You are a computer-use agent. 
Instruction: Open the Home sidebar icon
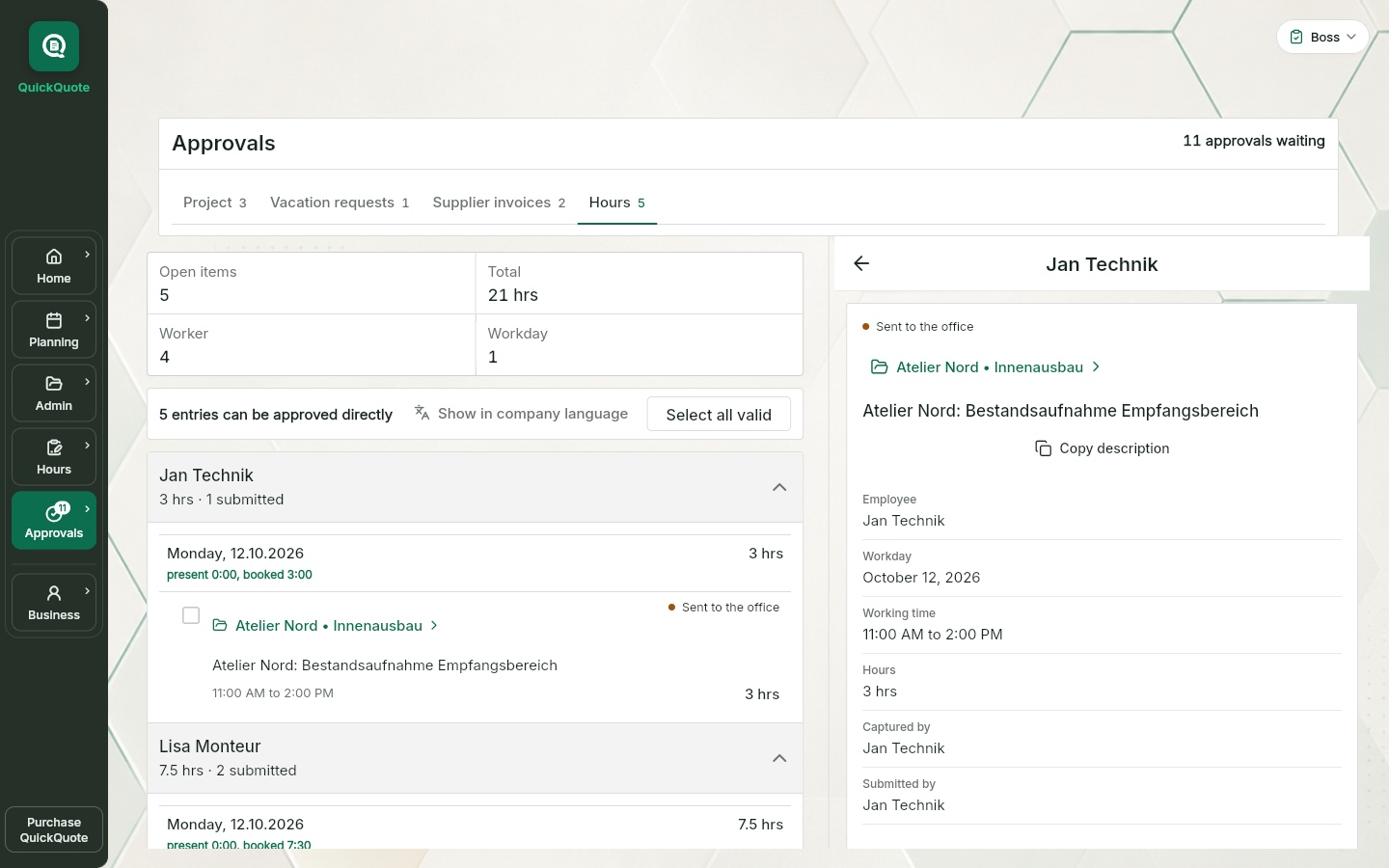54,257
